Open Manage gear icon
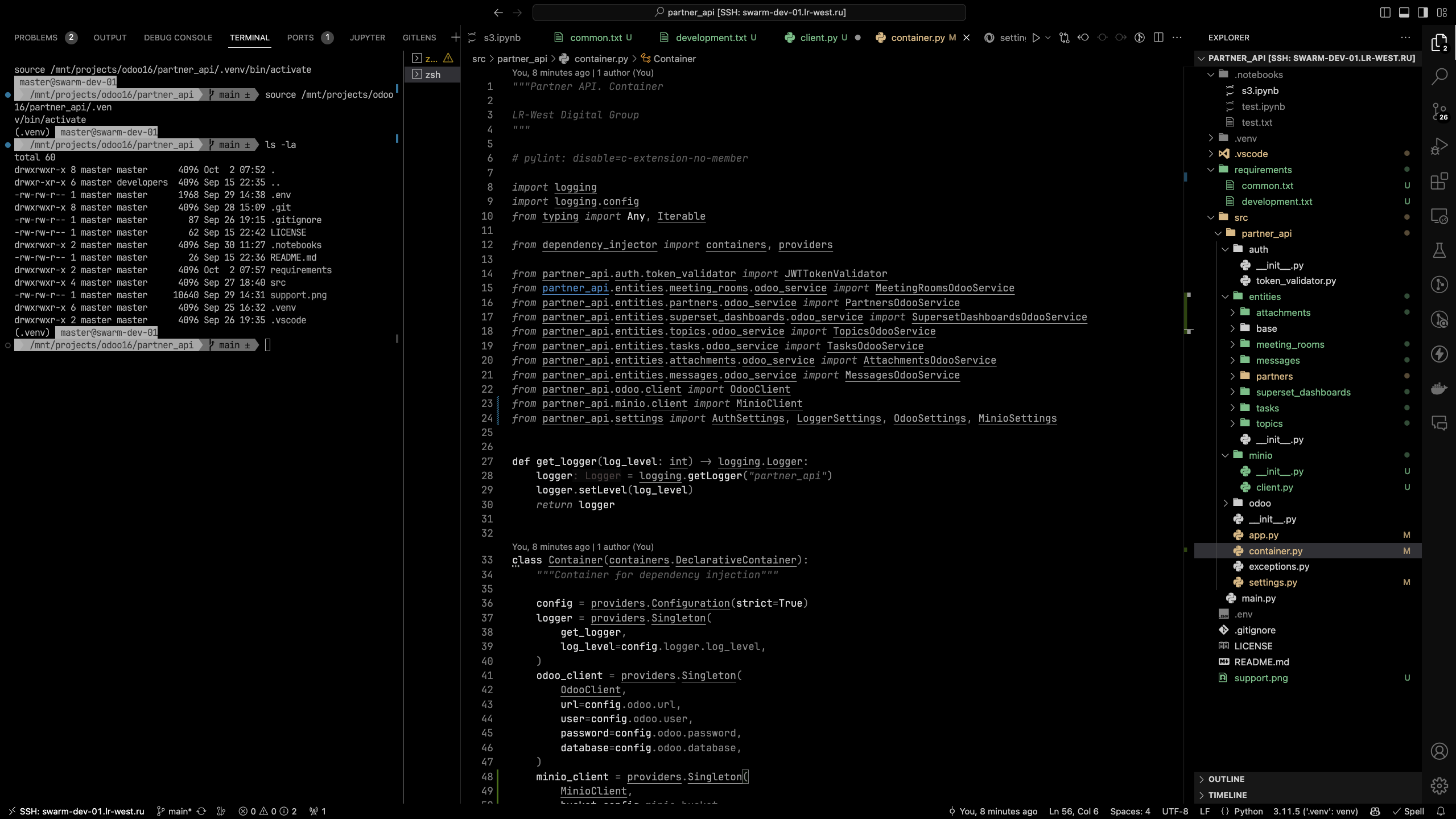 point(1439,786)
